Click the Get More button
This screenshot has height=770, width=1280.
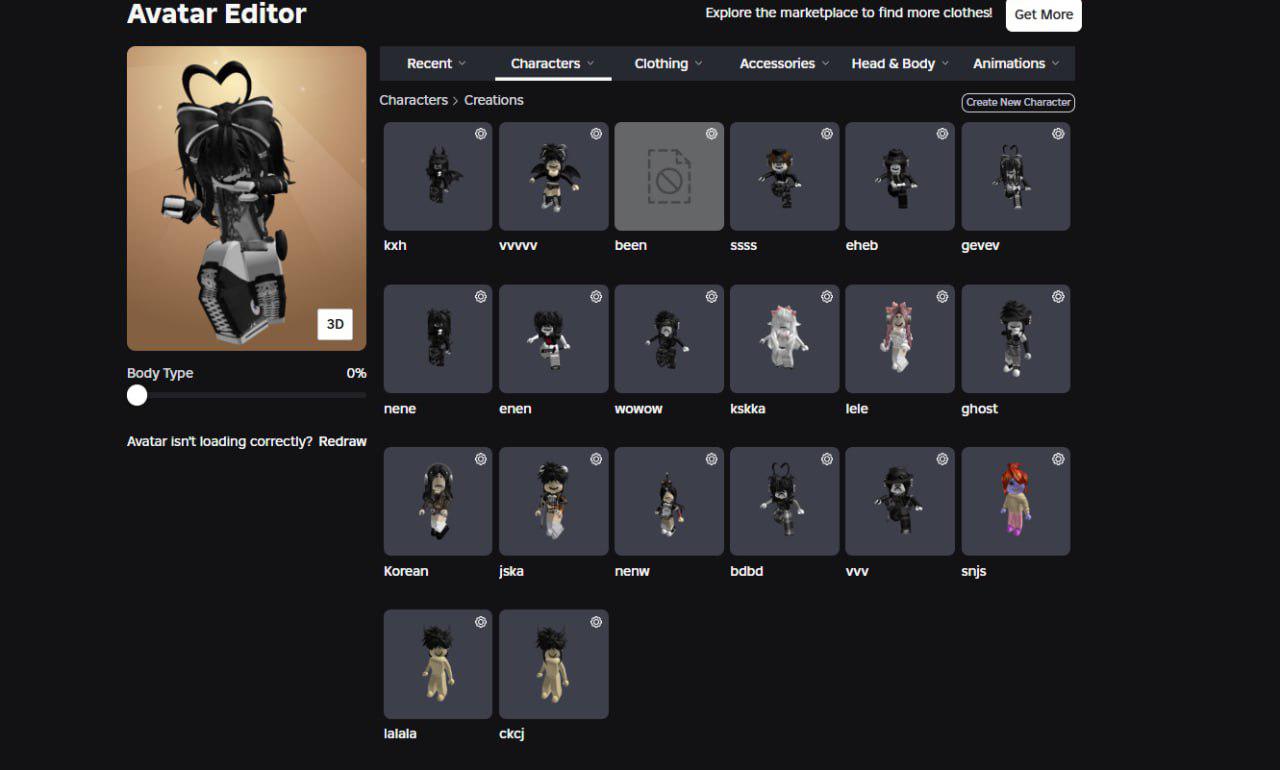(x=1043, y=15)
